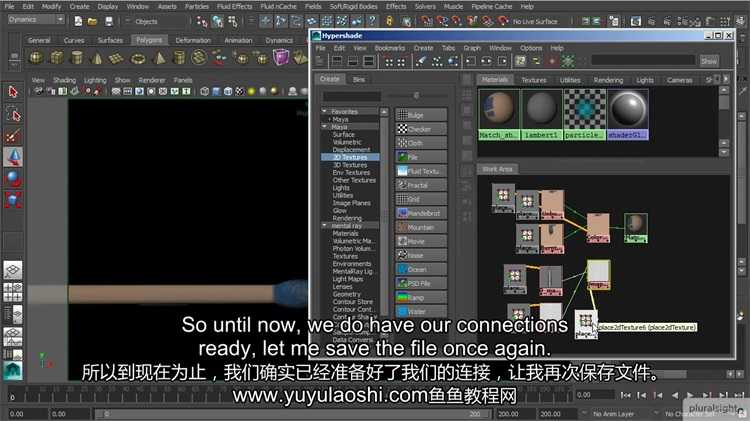Click Input and output connections icon

tap(486, 61)
